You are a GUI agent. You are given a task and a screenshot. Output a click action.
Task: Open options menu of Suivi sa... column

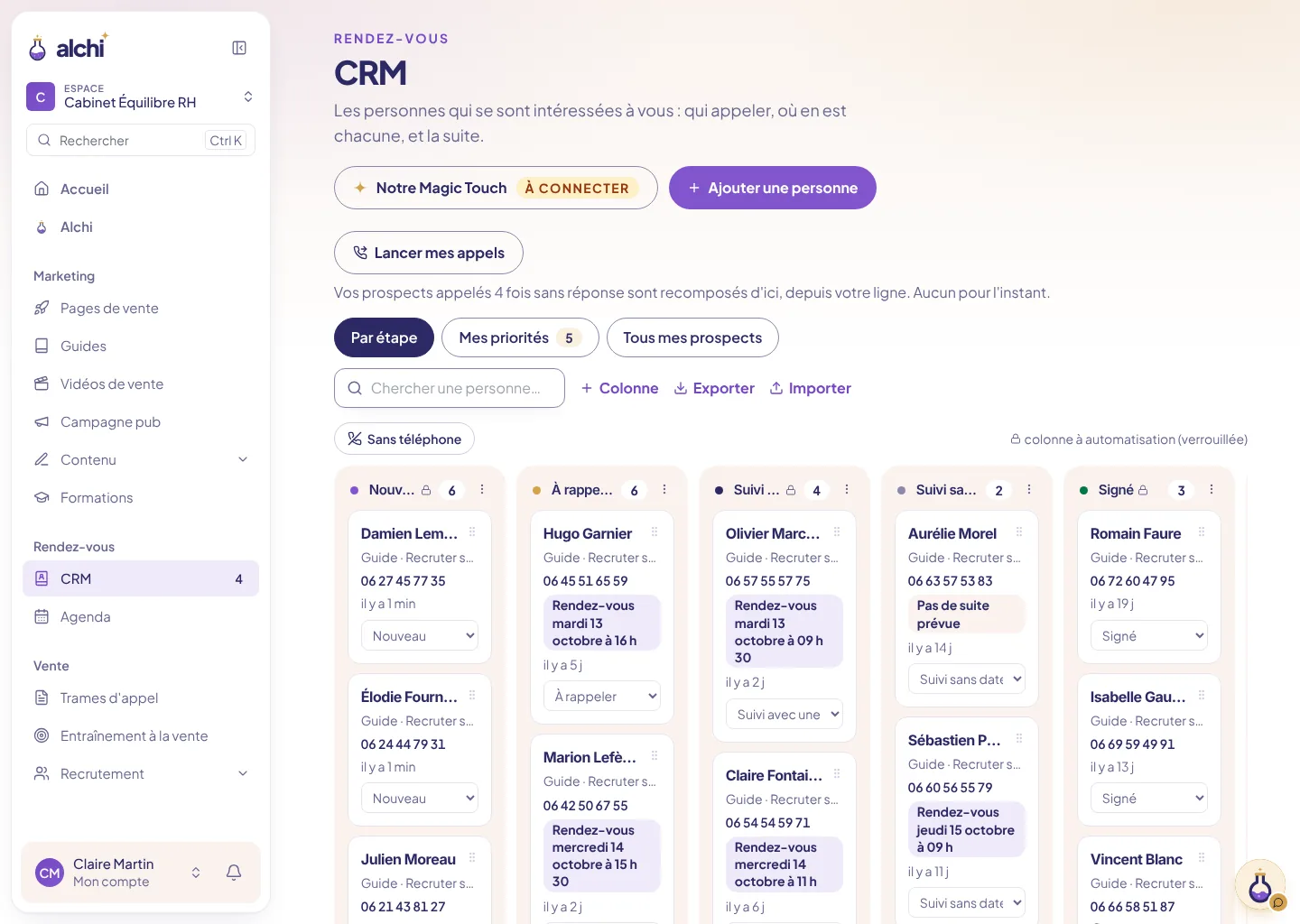pyautogui.click(x=1029, y=490)
